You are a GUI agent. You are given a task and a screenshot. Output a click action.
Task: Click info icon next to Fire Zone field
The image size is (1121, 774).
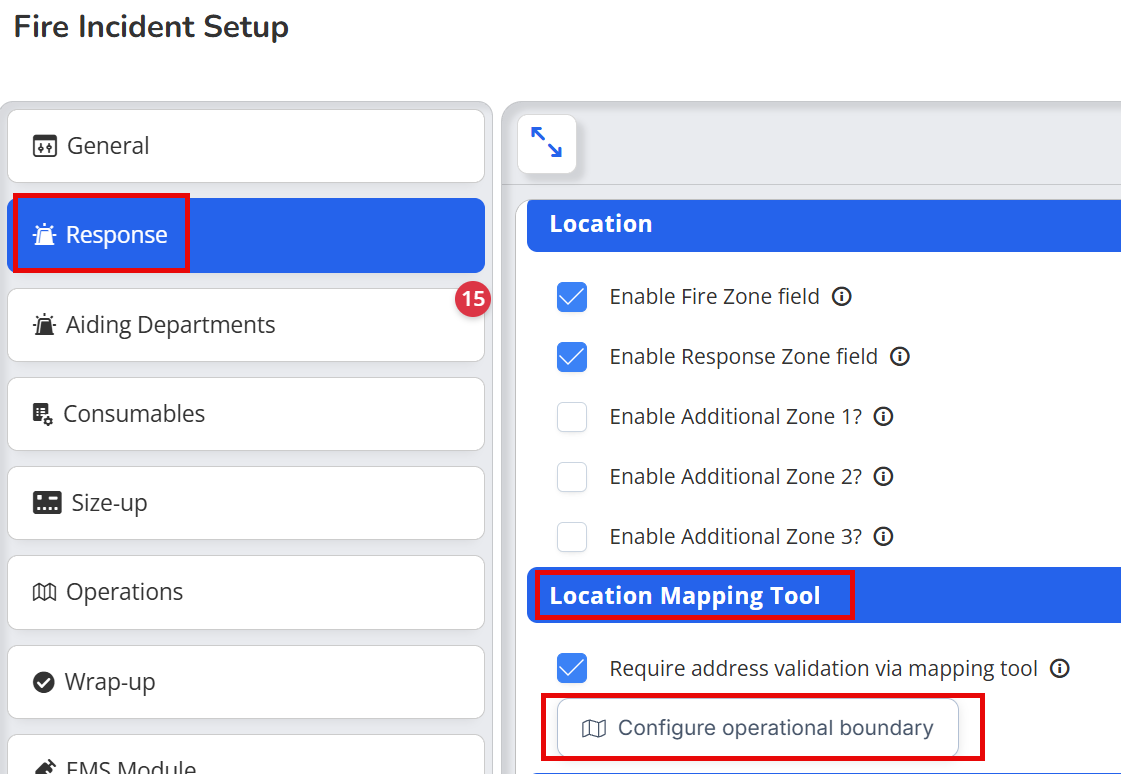click(841, 297)
